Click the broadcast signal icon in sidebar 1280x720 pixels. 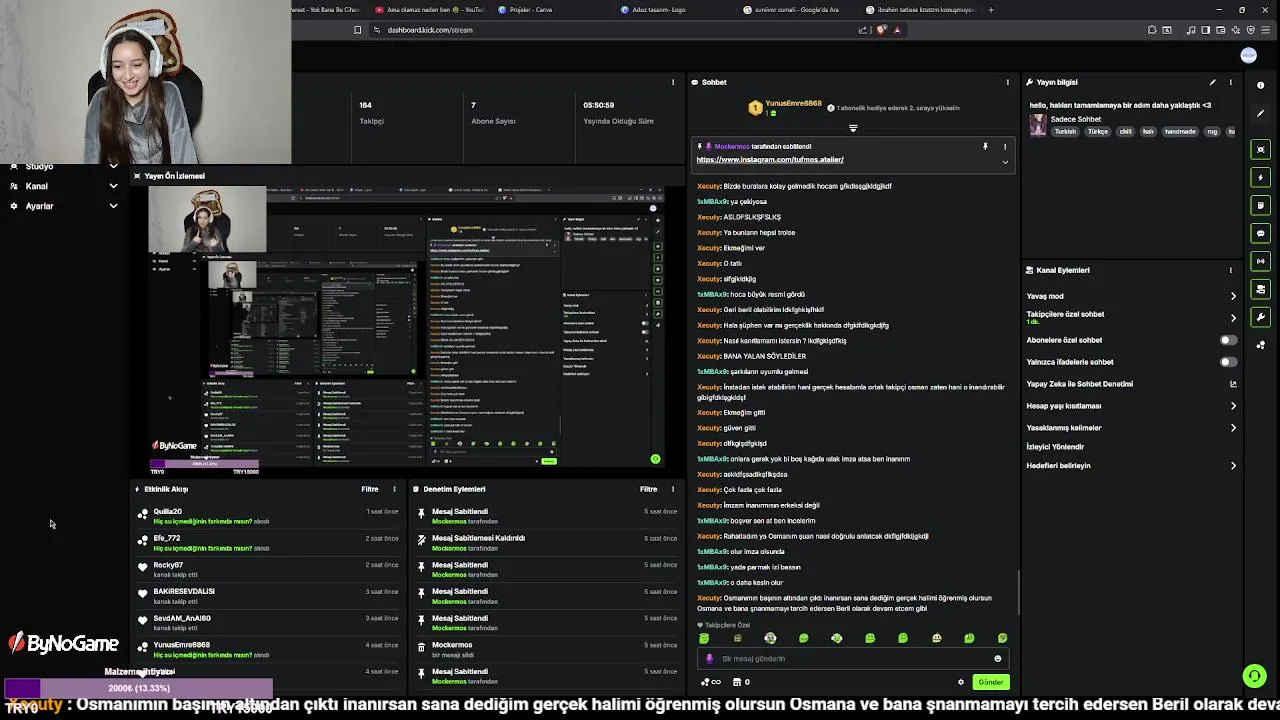point(1260,261)
